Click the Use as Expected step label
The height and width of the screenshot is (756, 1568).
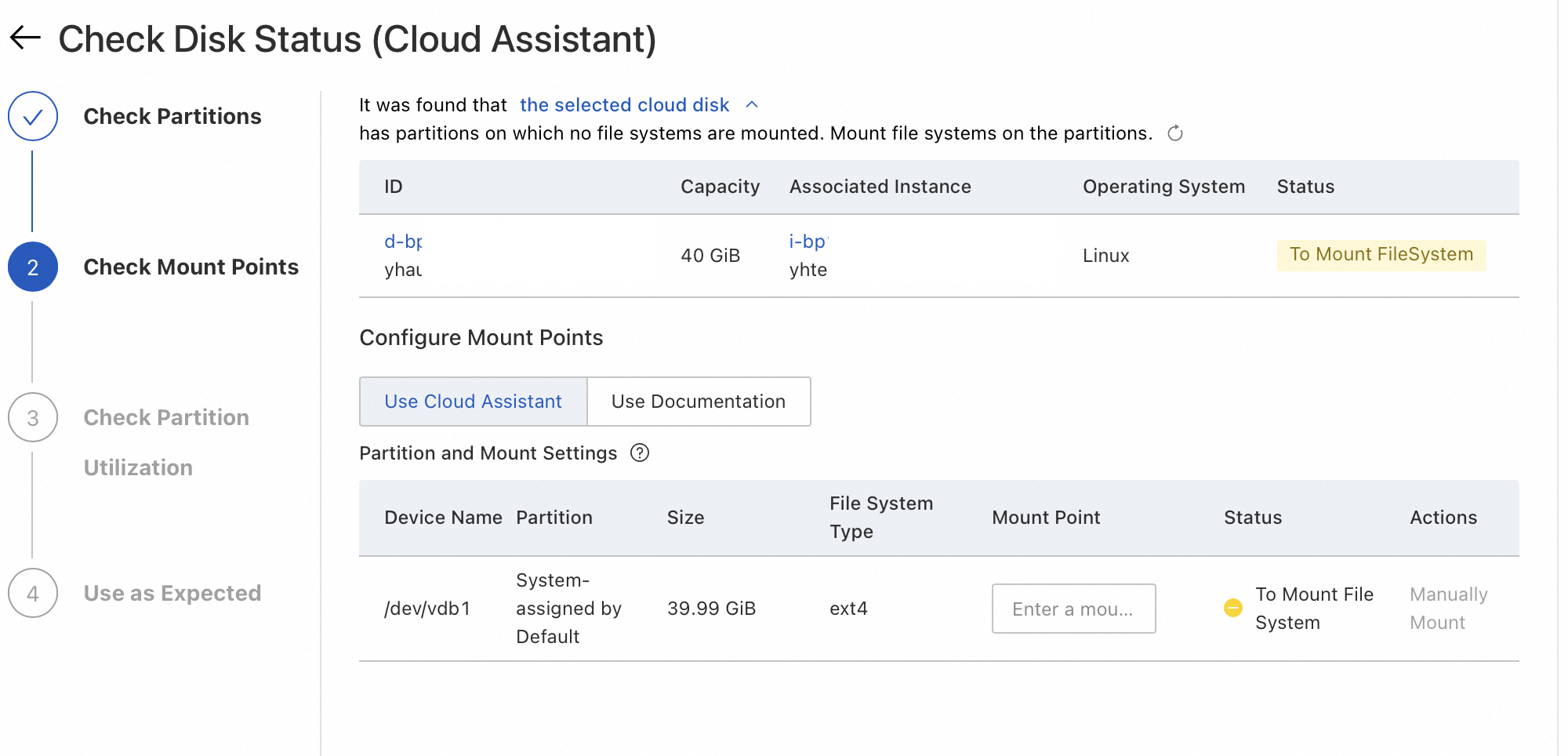(x=172, y=593)
